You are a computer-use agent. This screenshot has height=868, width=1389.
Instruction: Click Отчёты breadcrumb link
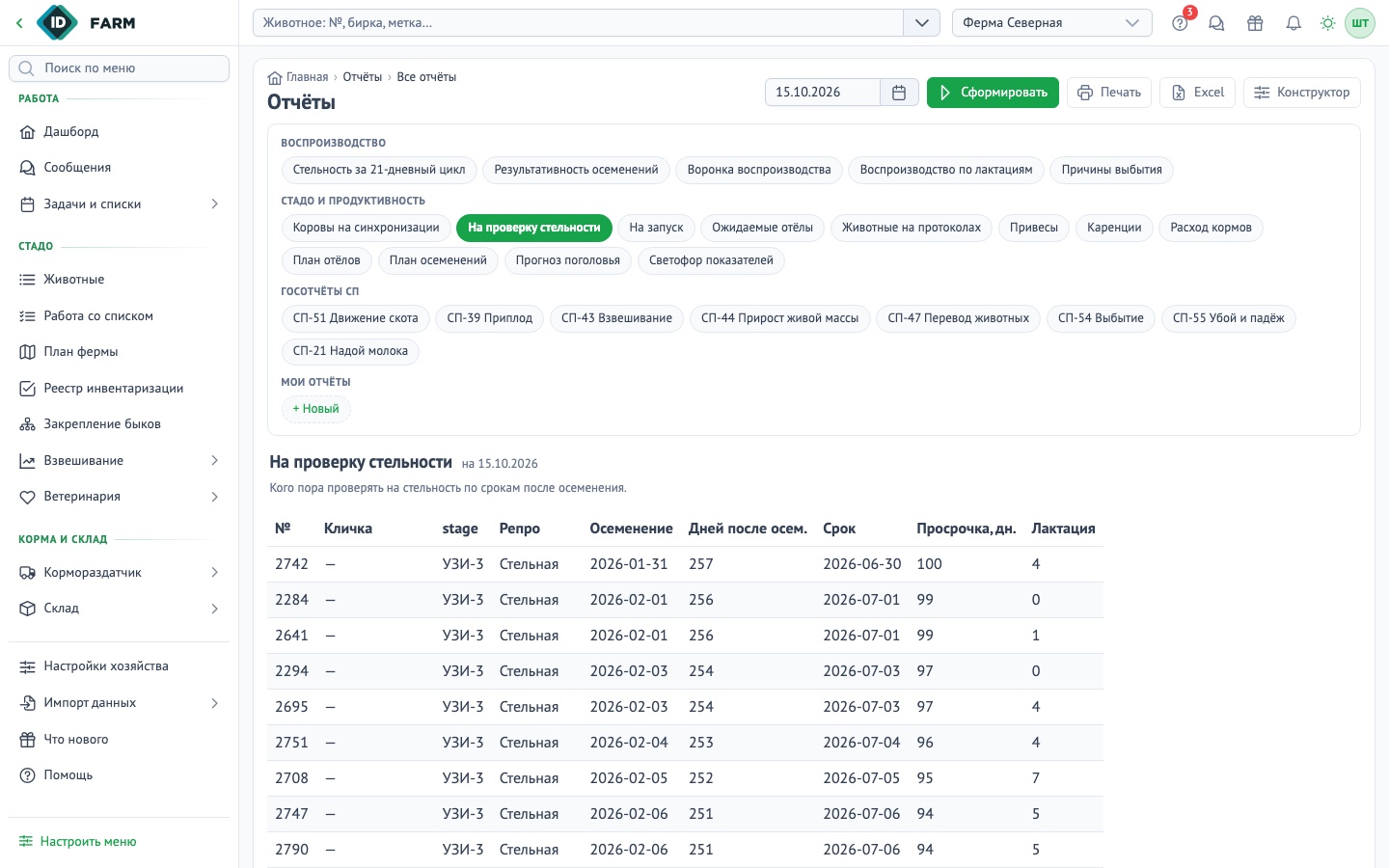click(x=363, y=77)
